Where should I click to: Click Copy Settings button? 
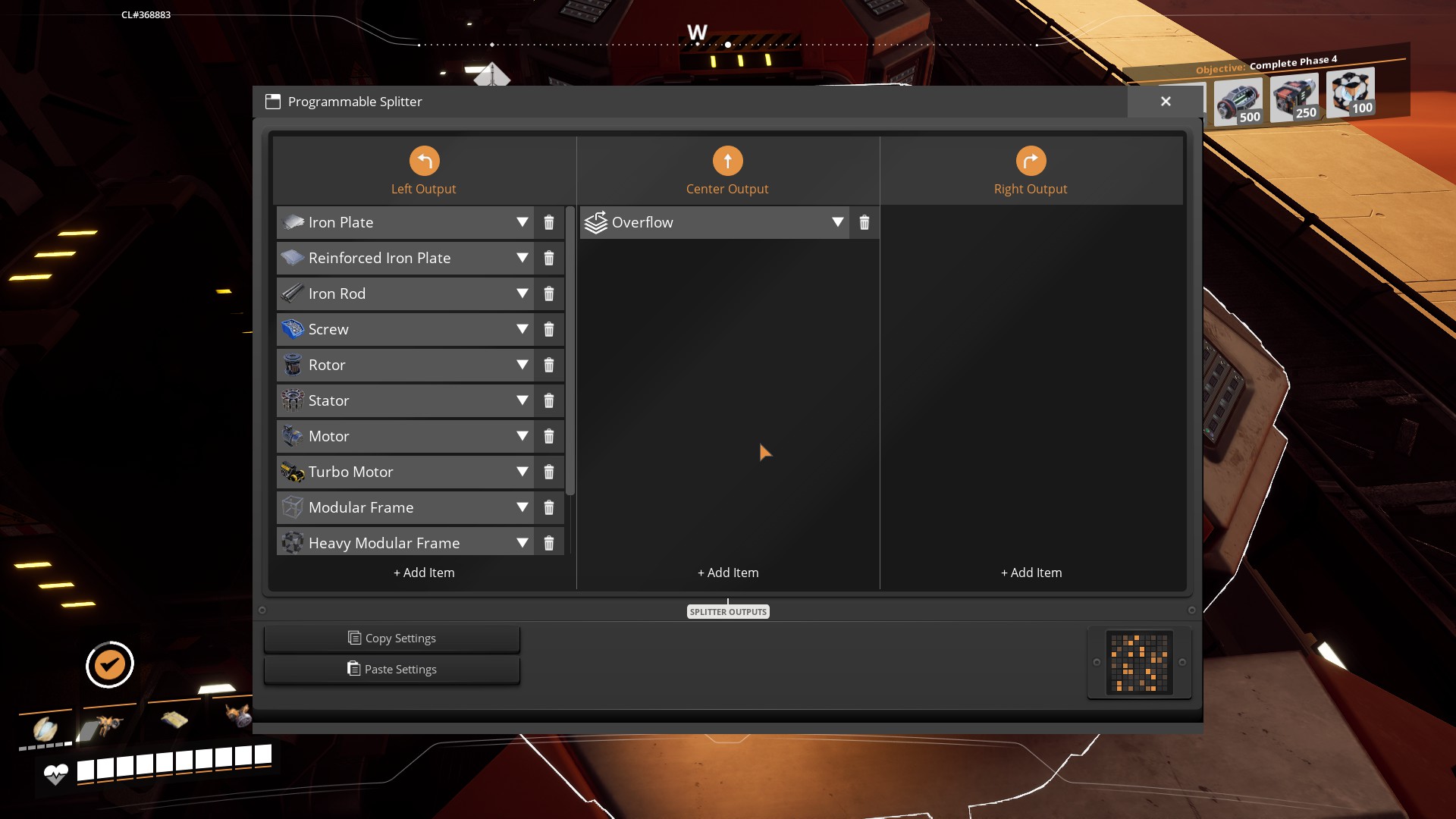[392, 639]
